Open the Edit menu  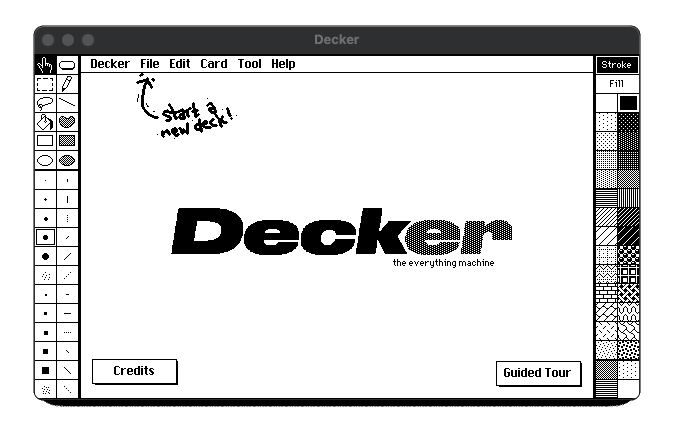click(180, 64)
